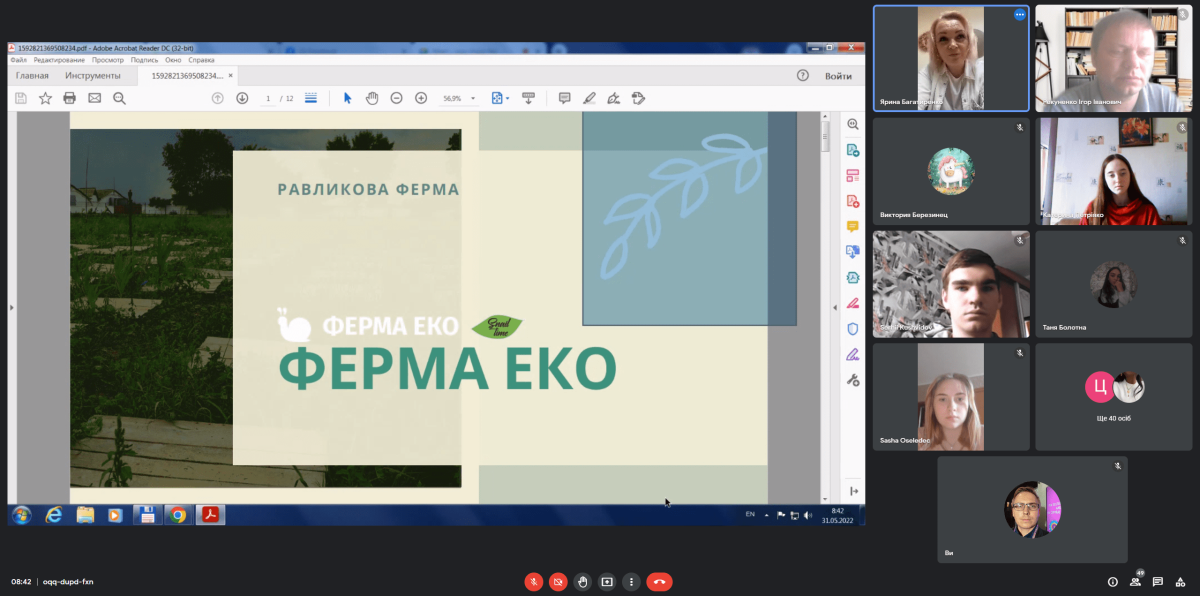Add a sticky note comment
Viewport: 1200px width, 596px height.
565,98
